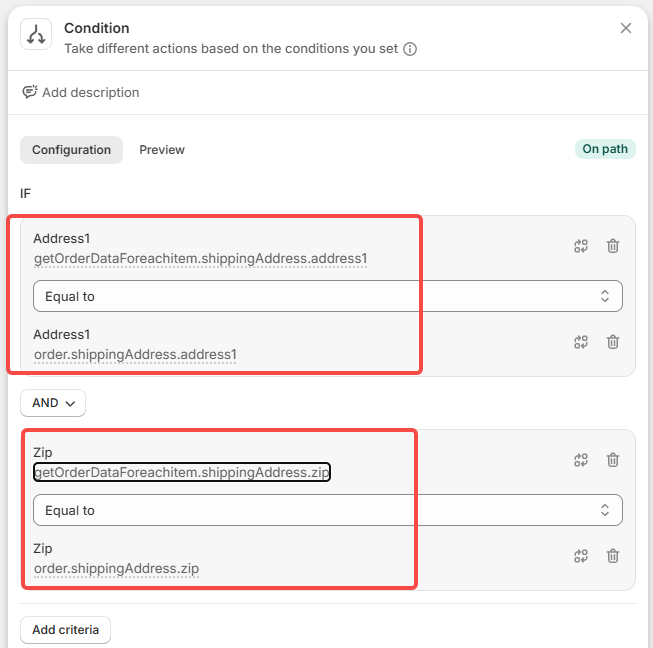Swap variable for getOrderDataForeachitem address1 row
This screenshot has height=648, width=653.
pos(581,246)
